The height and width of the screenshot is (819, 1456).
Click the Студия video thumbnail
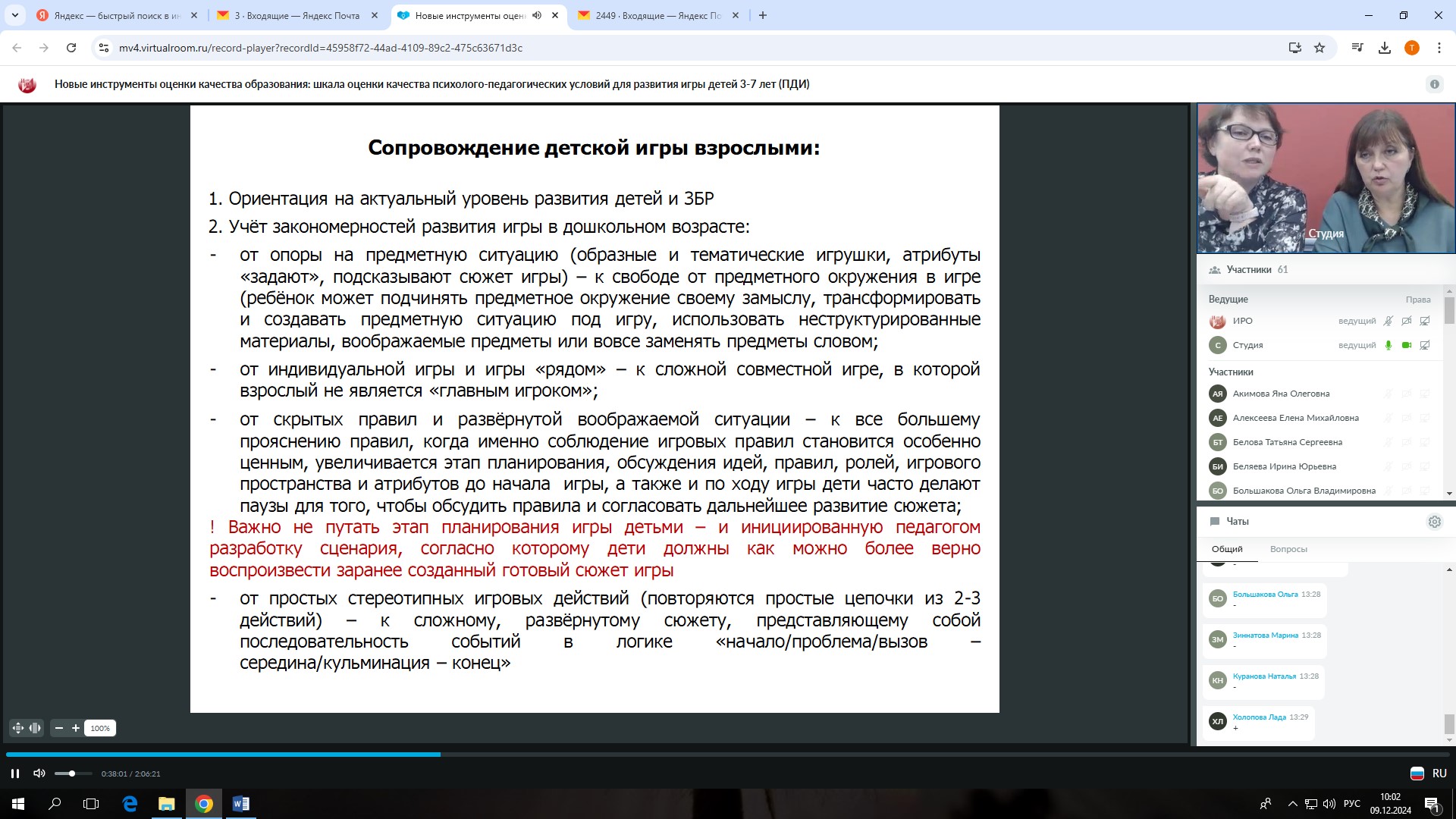click(1326, 178)
